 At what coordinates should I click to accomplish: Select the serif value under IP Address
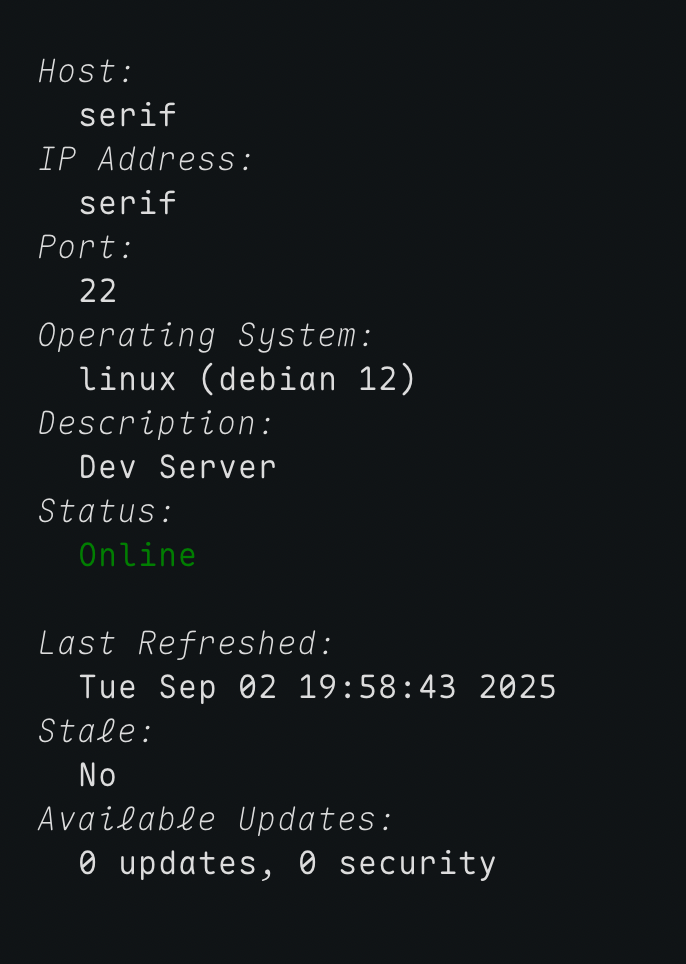pos(127,203)
